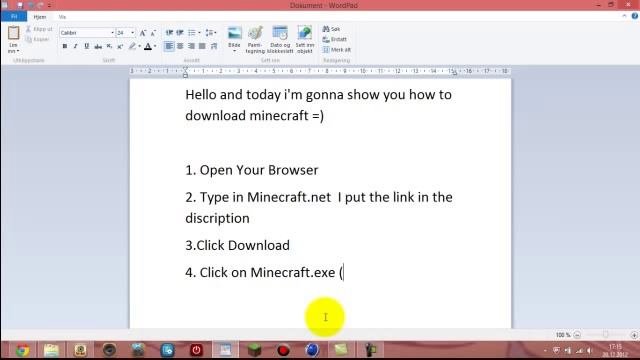
Task: Select justify text alignment
Action: (202, 47)
